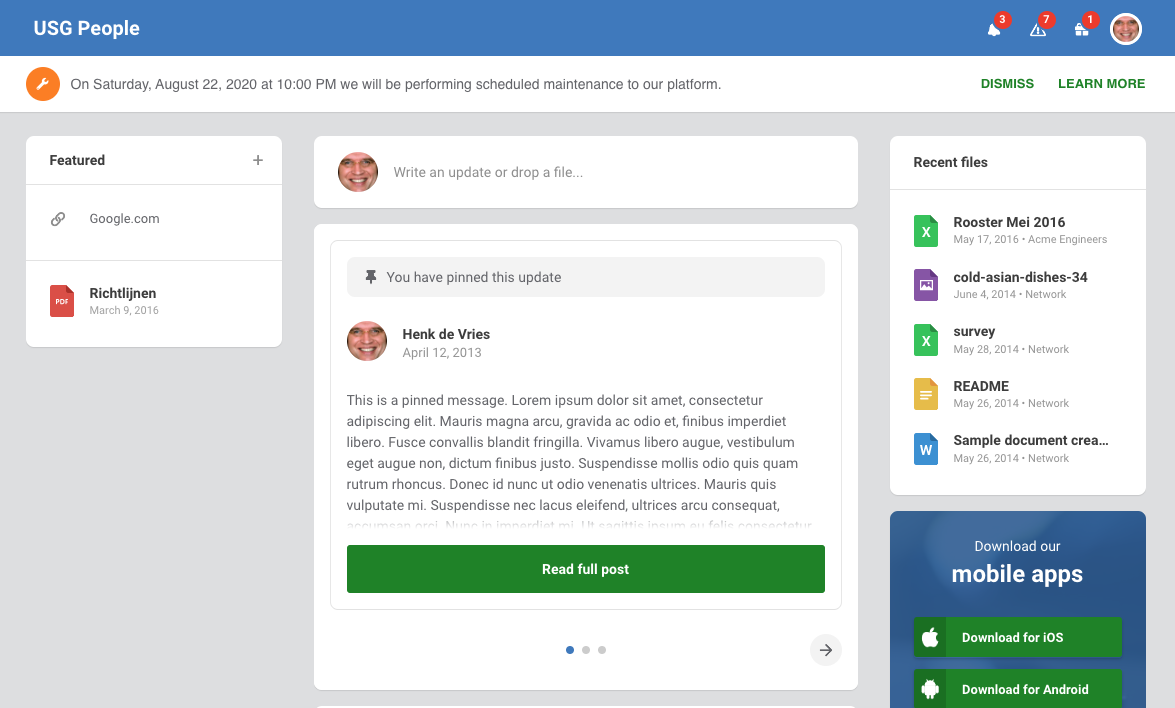Dismiss the maintenance notice

[x=1007, y=84]
